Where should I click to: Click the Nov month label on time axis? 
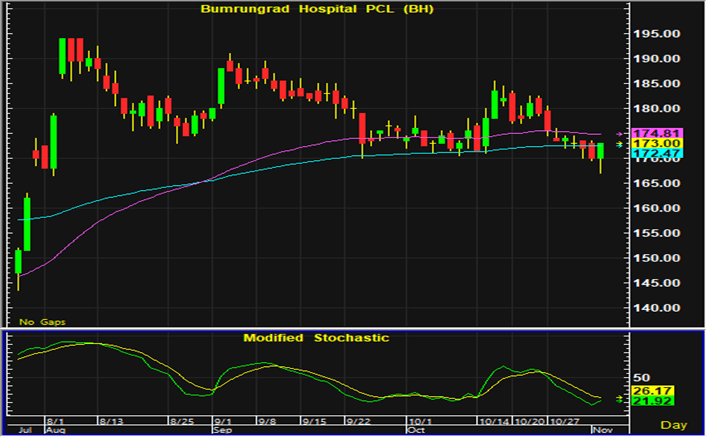(597, 429)
